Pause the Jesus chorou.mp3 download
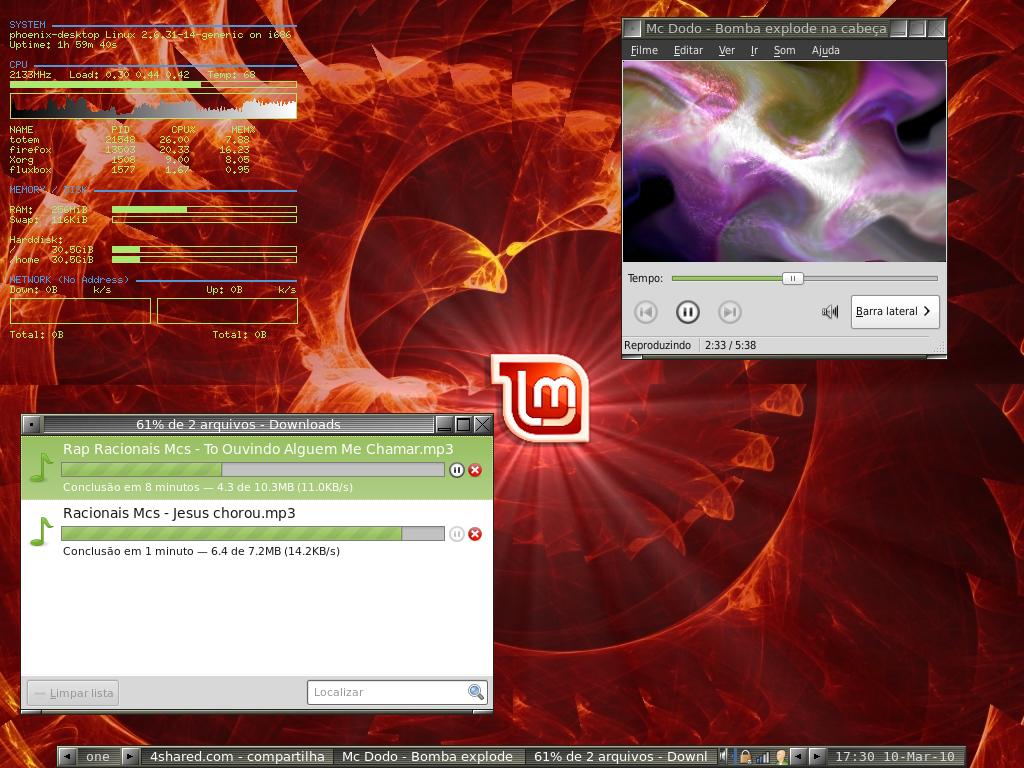Image resolution: width=1024 pixels, height=768 pixels. [456, 534]
